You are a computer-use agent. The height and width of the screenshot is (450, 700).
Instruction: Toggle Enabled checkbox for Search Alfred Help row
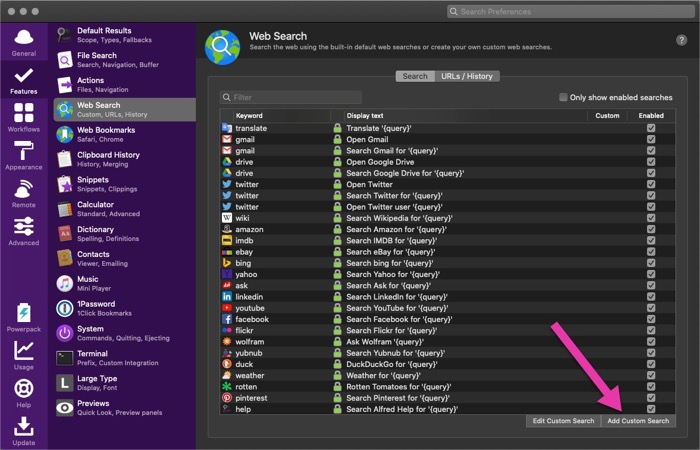pos(651,409)
